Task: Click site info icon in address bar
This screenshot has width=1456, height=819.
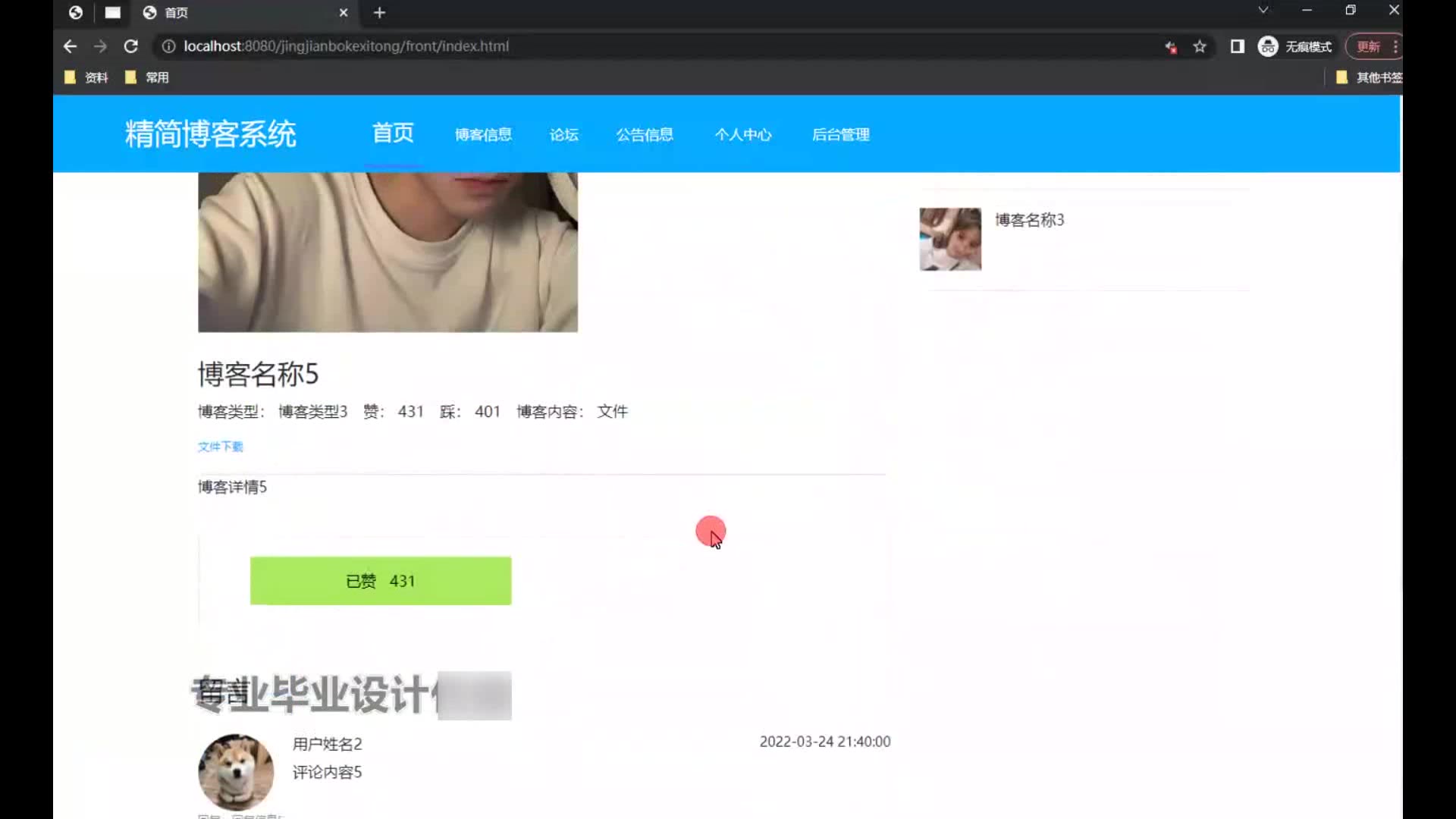Action: pos(168,46)
